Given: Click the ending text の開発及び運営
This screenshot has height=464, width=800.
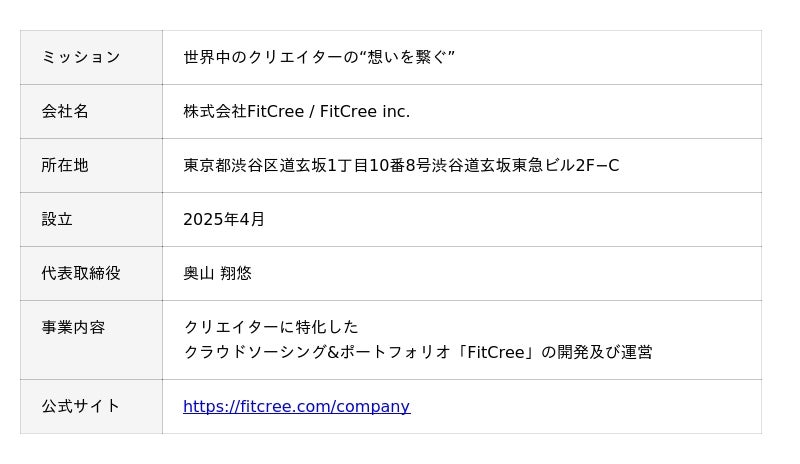Looking at the screenshot, I should tap(596, 352).
